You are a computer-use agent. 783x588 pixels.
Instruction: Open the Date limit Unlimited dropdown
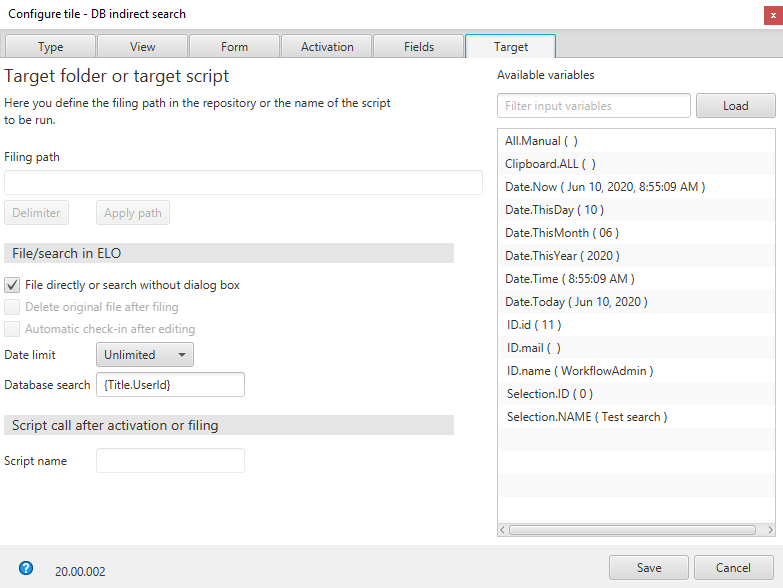(145, 355)
